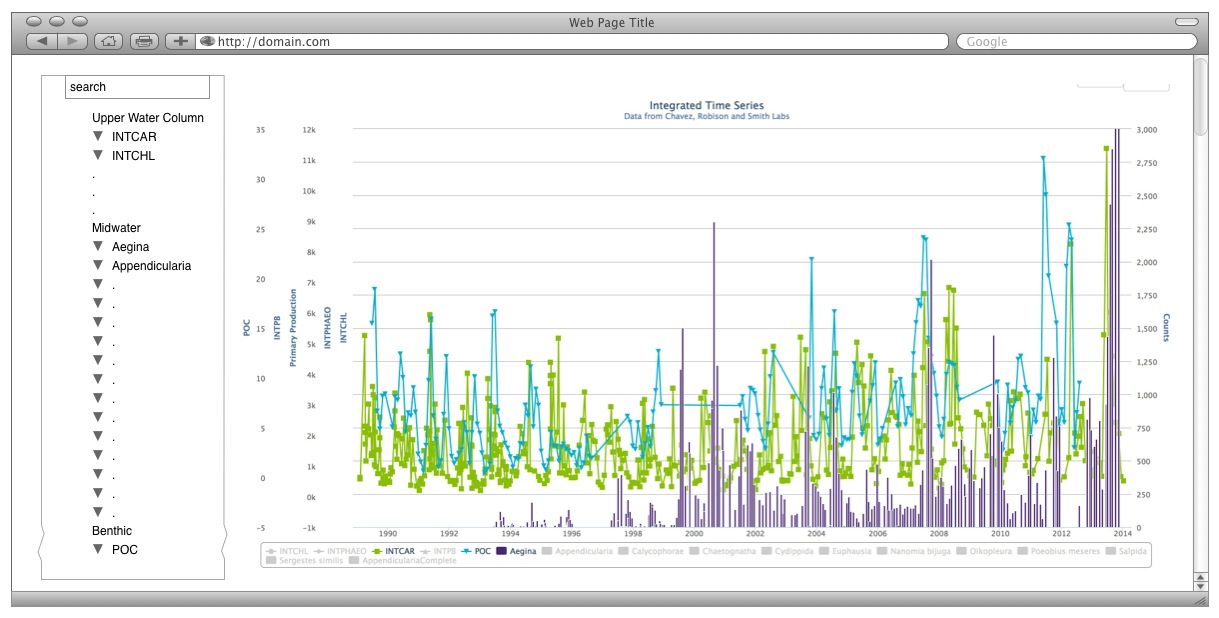Screen dimensions: 1219x618
Task: Expand the triangle beside POC in Benthic
Action: click(98, 549)
